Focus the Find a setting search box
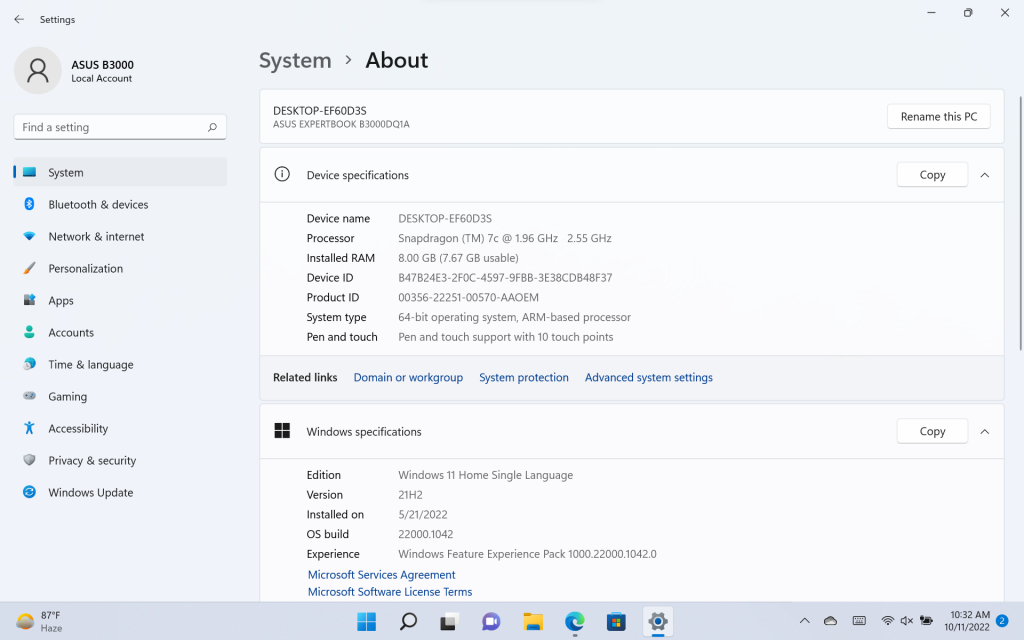 click(x=120, y=127)
